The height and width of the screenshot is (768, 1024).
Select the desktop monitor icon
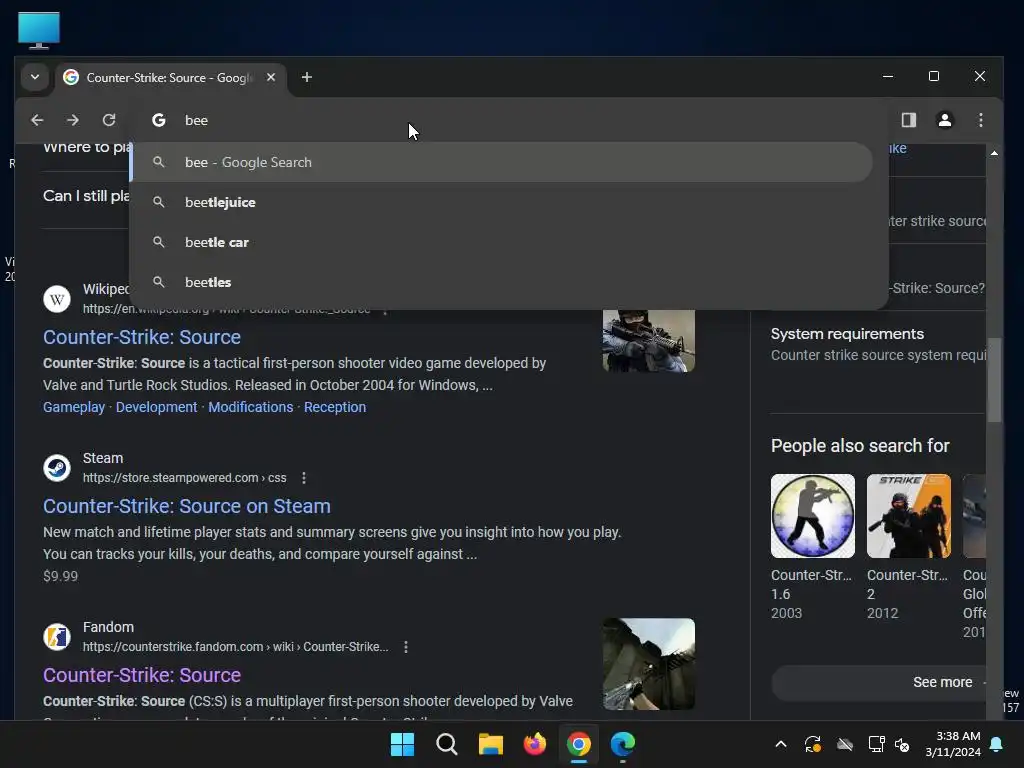pos(39,30)
